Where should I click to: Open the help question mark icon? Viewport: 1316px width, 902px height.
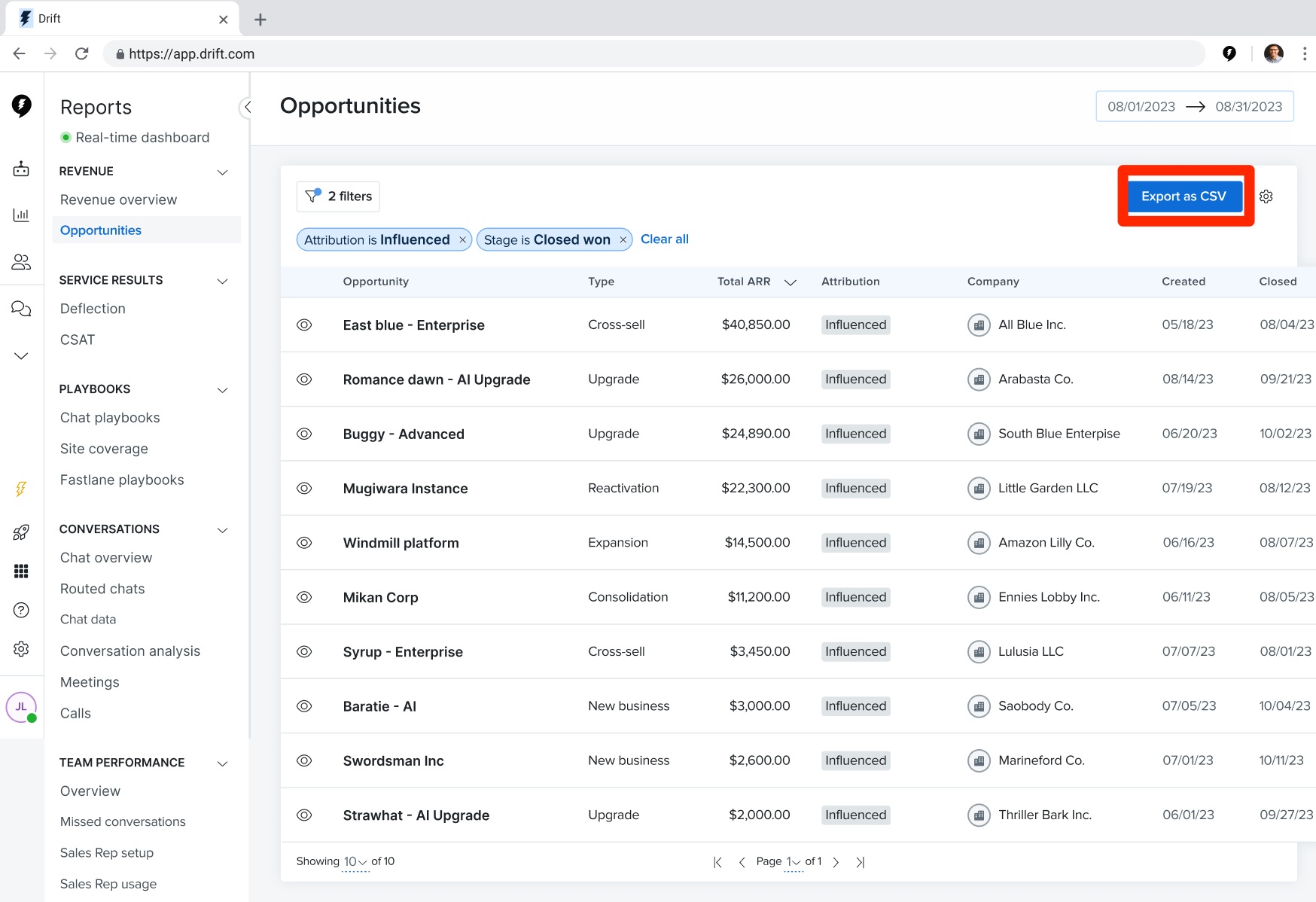(x=21, y=610)
